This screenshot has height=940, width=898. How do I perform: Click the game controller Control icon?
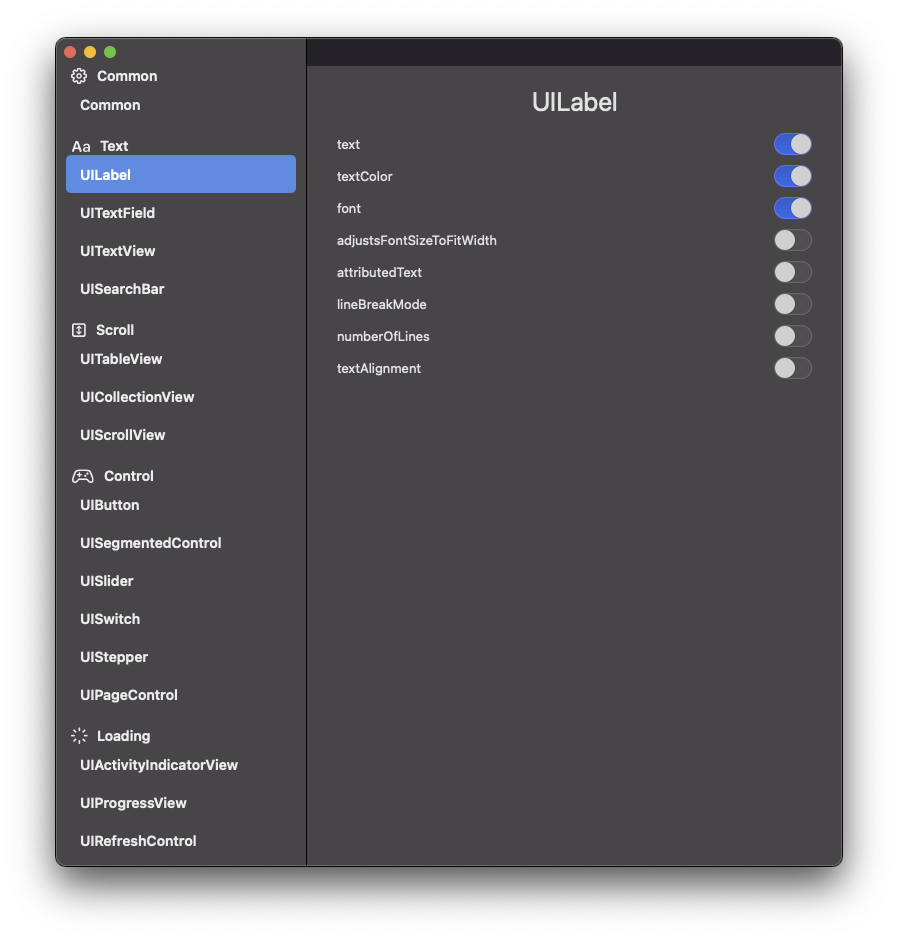[83, 476]
